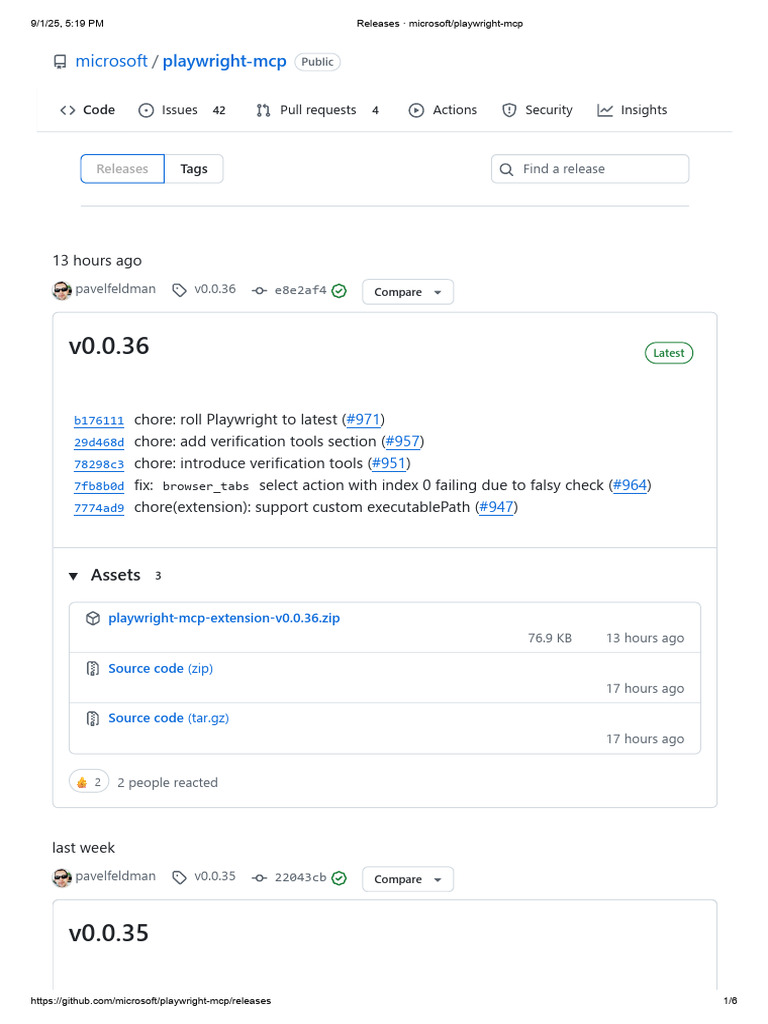Toggle the fire emoji reaction
This screenshot has width=768, height=1024.
(89, 782)
